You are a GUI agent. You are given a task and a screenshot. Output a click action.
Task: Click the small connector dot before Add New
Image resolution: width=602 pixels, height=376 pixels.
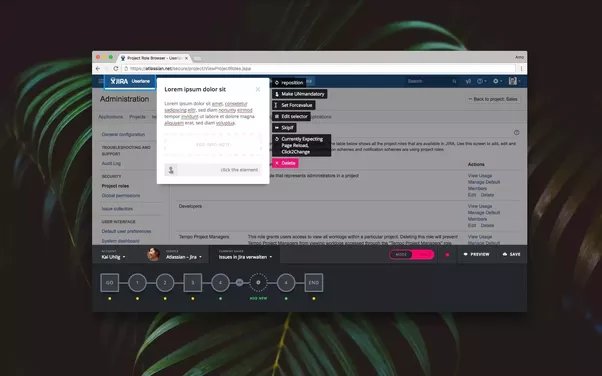(x=239, y=283)
